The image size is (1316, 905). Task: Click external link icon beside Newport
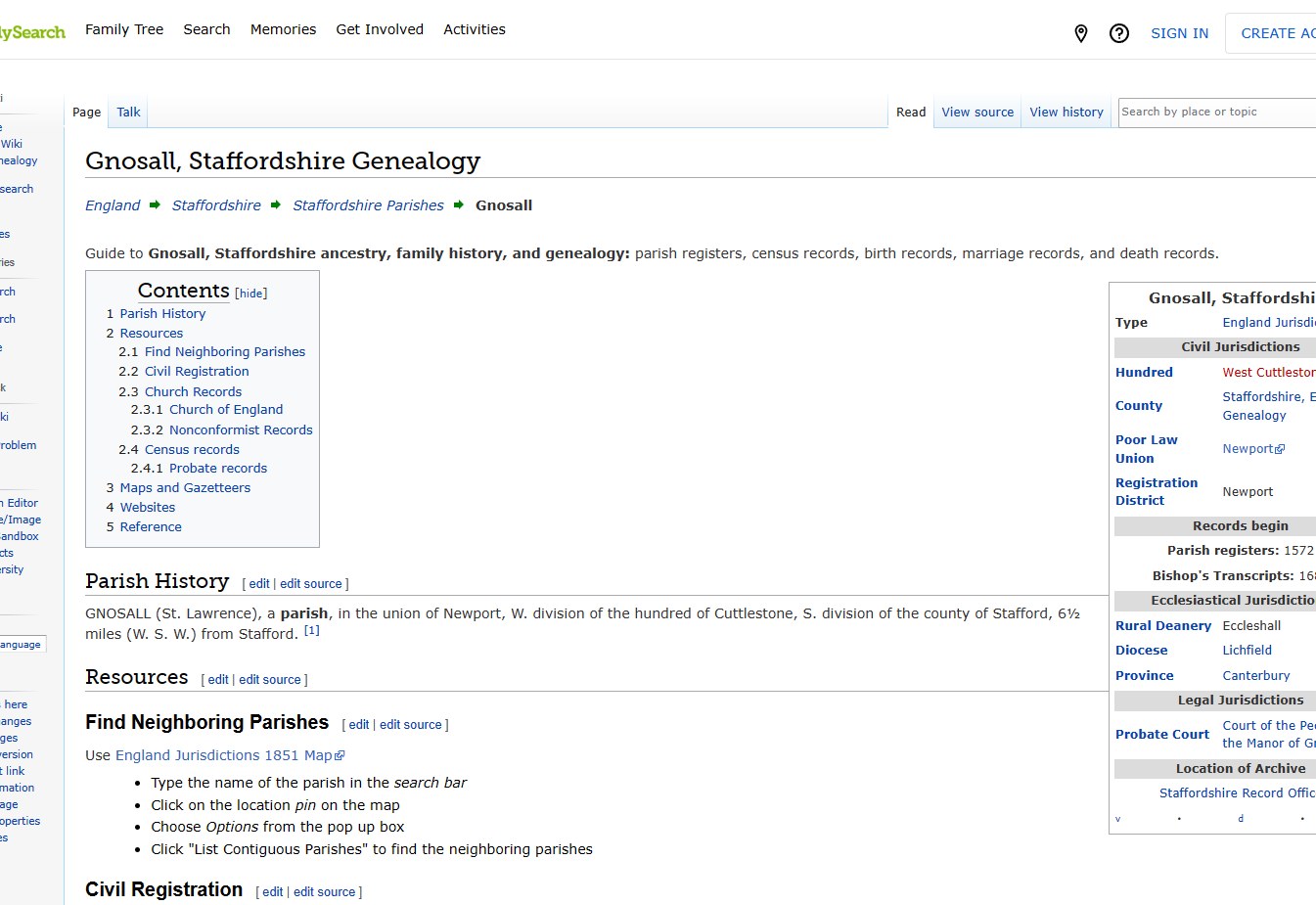click(1280, 449)
